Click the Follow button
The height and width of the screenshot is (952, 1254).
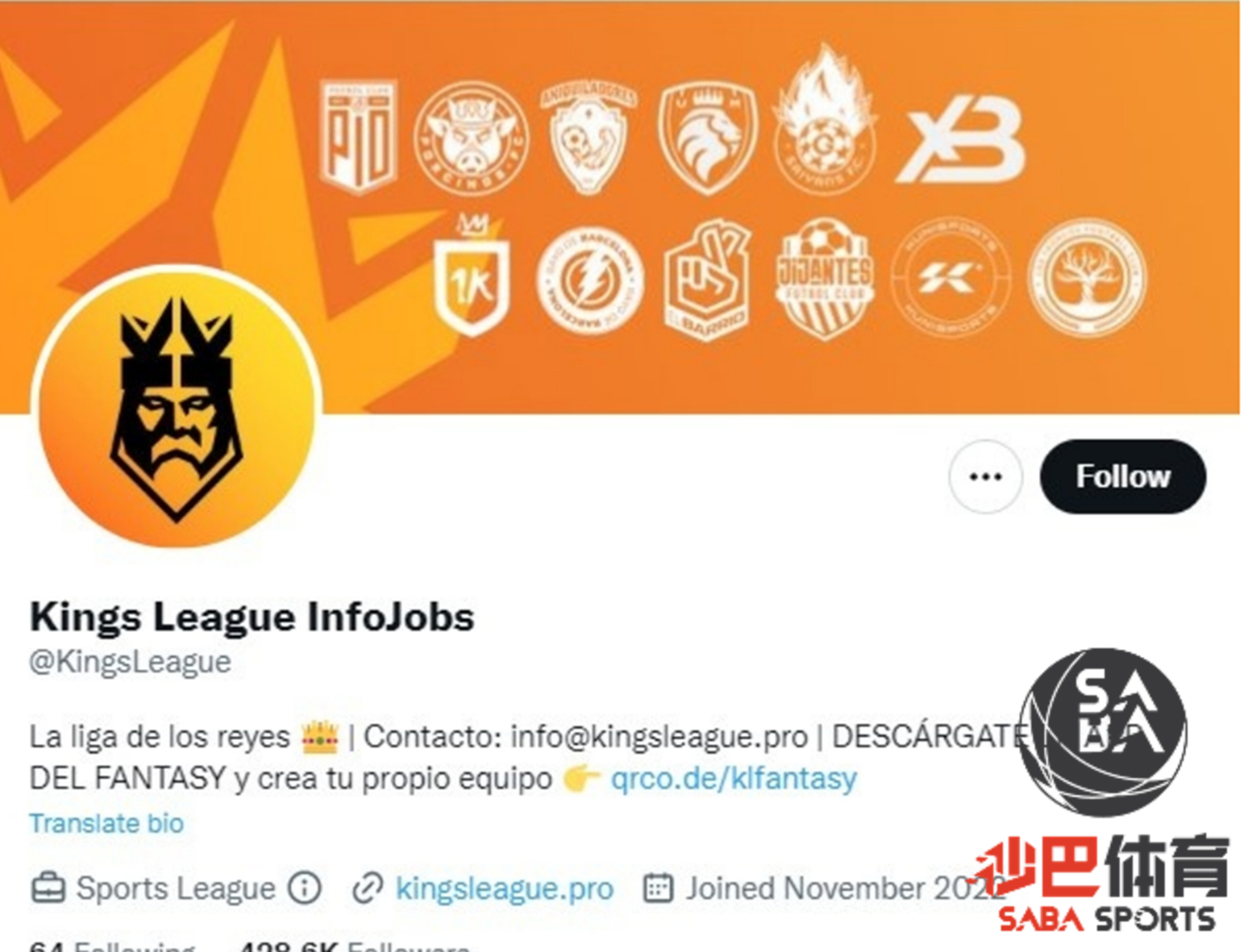point(1122,477)
